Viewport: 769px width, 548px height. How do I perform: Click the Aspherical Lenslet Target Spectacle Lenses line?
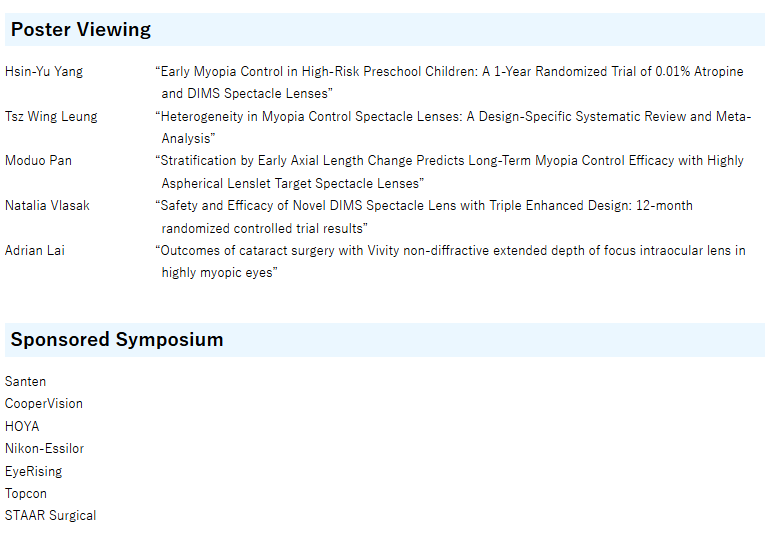(x=292, y=183)
